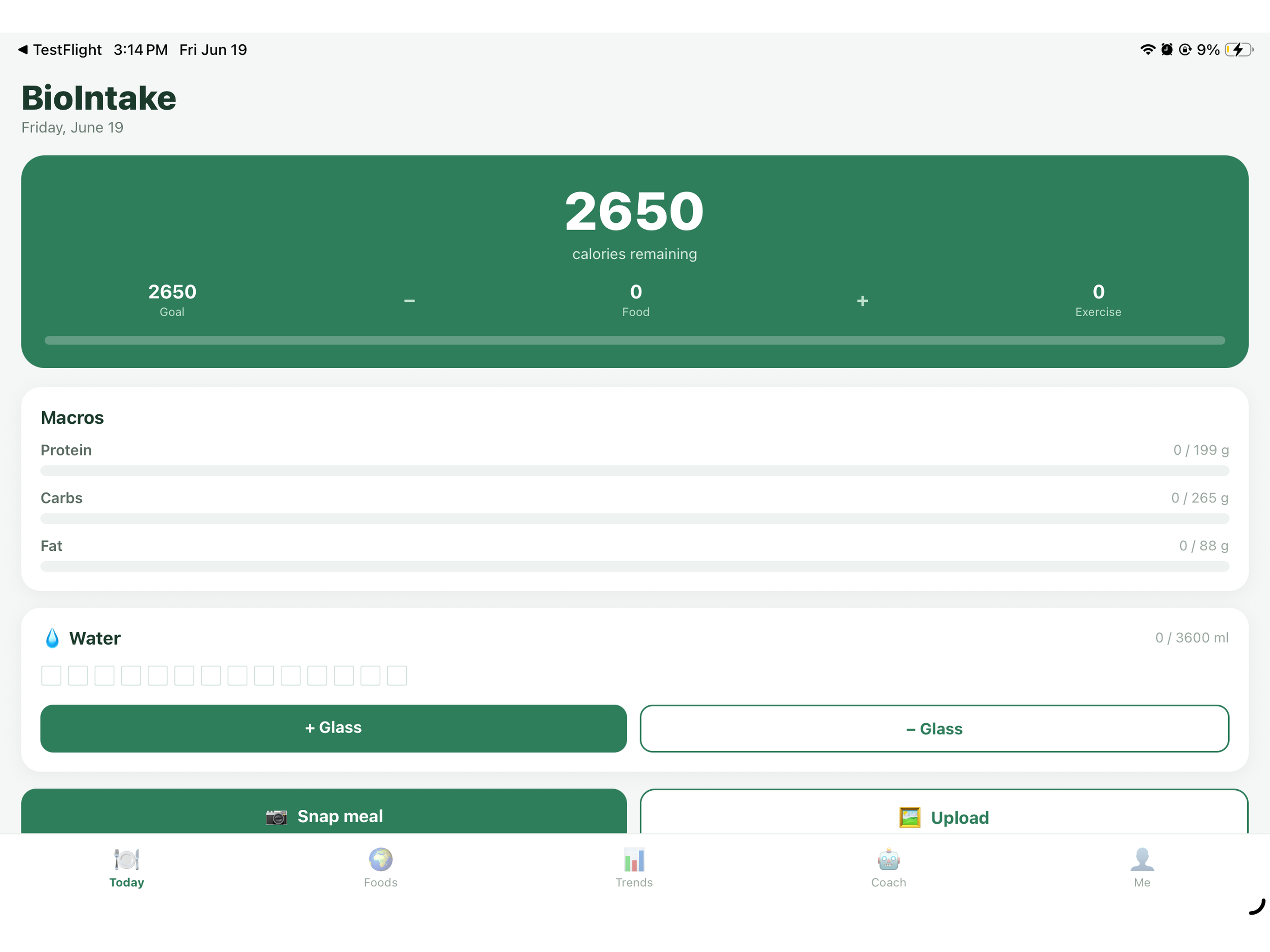Viewport: 1270px width, 952px height.
Task: Tap the 2650 Goal value
Action: click(x=172, y=291)
